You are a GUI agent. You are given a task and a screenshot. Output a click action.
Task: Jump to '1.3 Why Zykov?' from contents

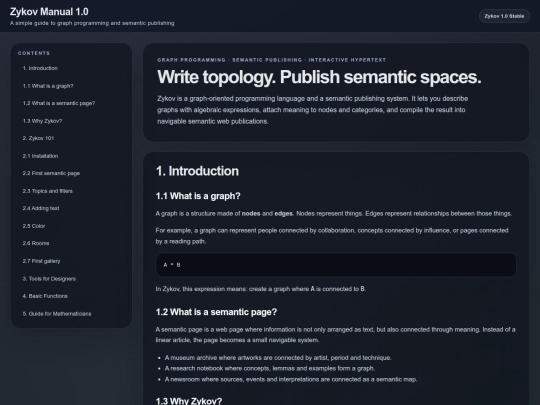point(42,121)
